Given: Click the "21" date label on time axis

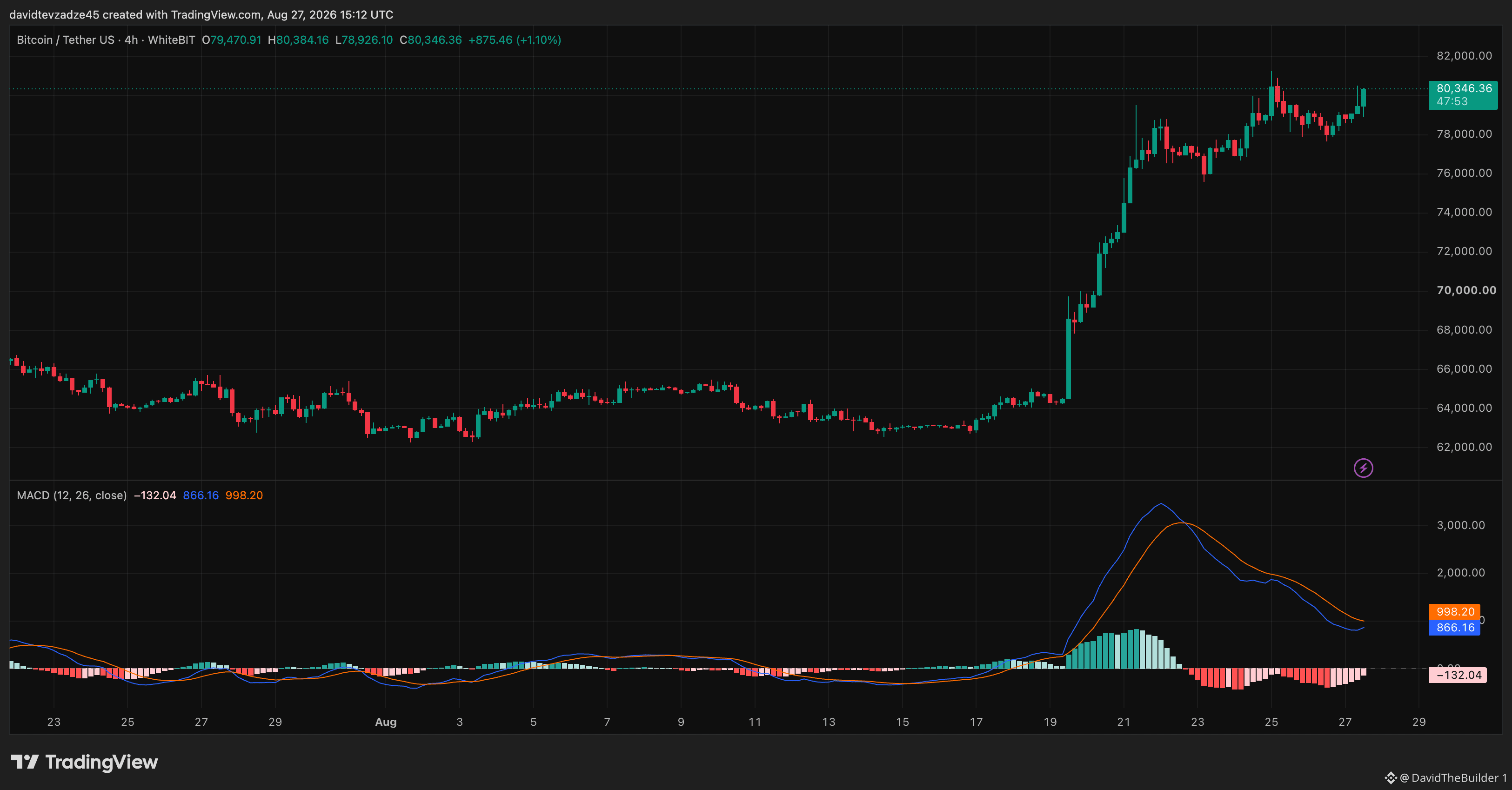Looking at the screenshot, I should pyautogui.click(x=1124, y=722).
